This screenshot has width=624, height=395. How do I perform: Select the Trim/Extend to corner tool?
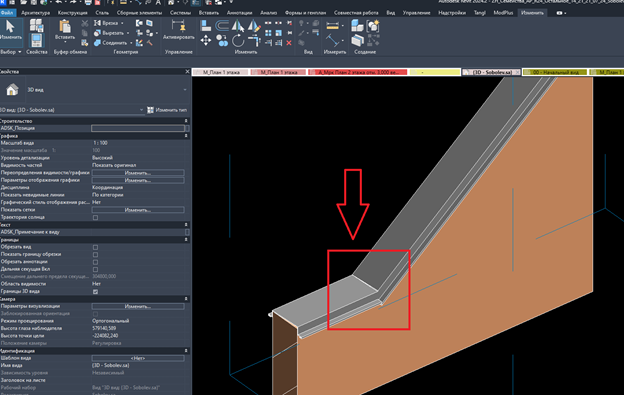pos(254,40)
